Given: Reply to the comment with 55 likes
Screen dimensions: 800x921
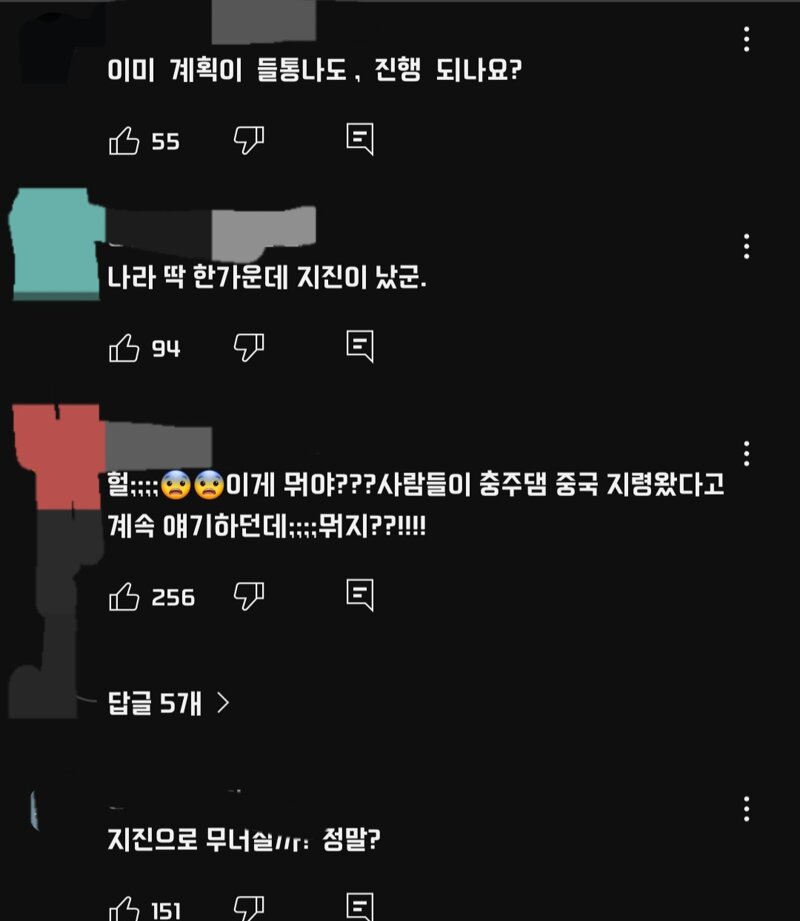Looking at the screenshot, I should [x=359, y=139].
